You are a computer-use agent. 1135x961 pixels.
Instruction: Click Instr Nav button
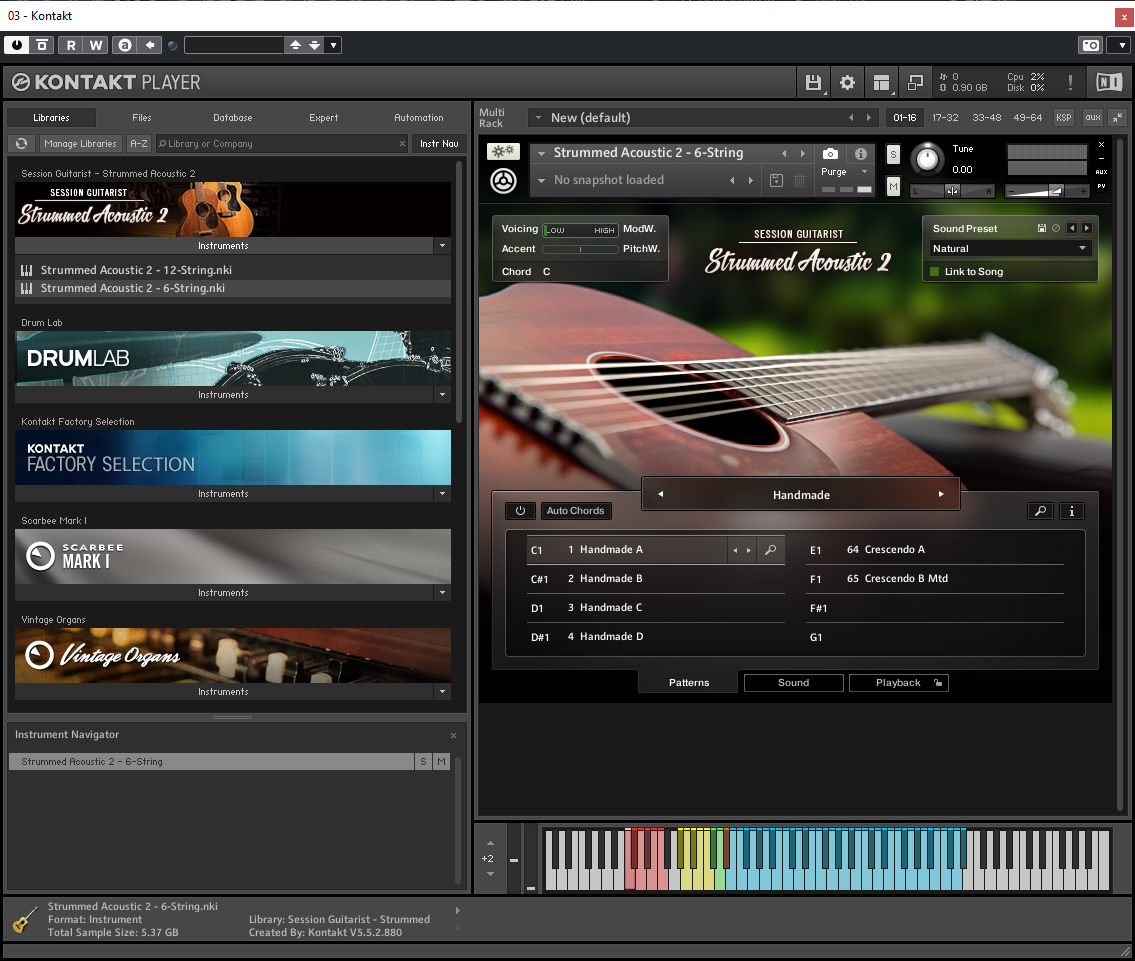(x=439, y=143)
